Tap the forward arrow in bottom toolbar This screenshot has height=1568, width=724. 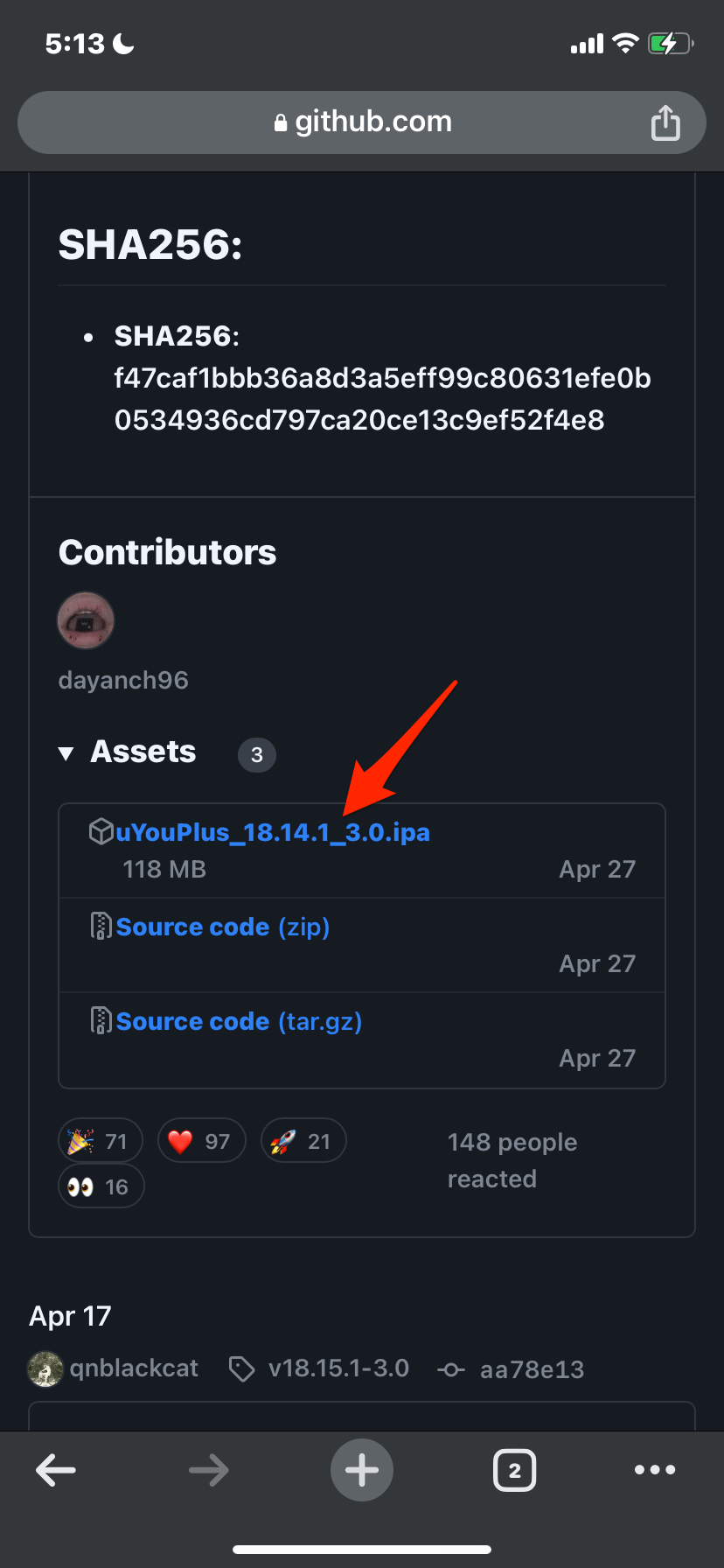pos(209,1470)
